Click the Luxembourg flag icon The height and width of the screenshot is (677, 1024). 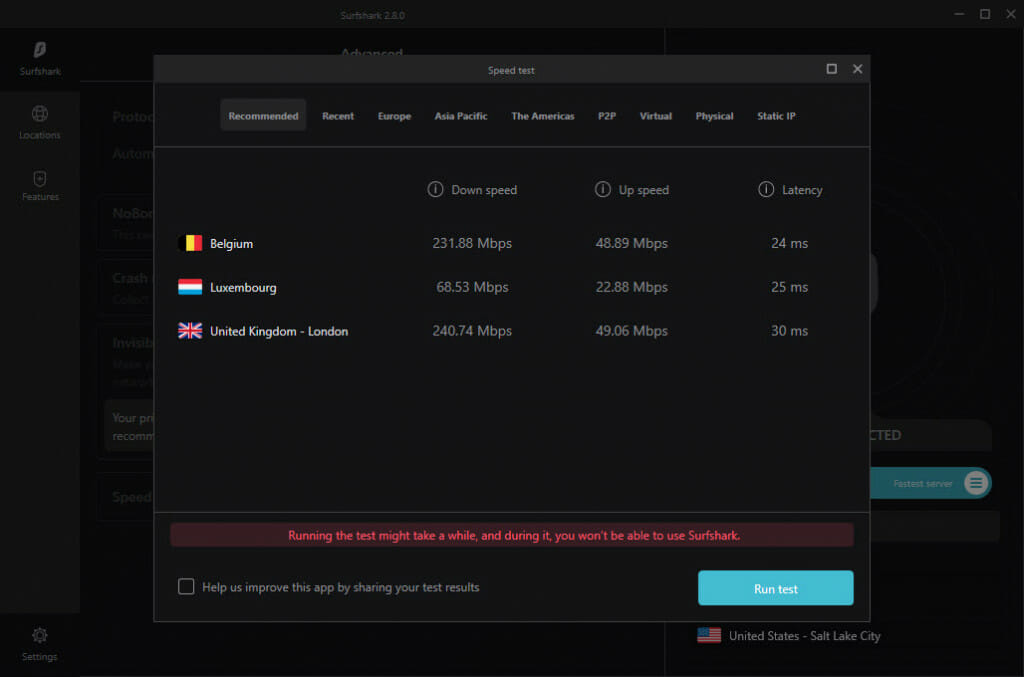tap(190, 287)
